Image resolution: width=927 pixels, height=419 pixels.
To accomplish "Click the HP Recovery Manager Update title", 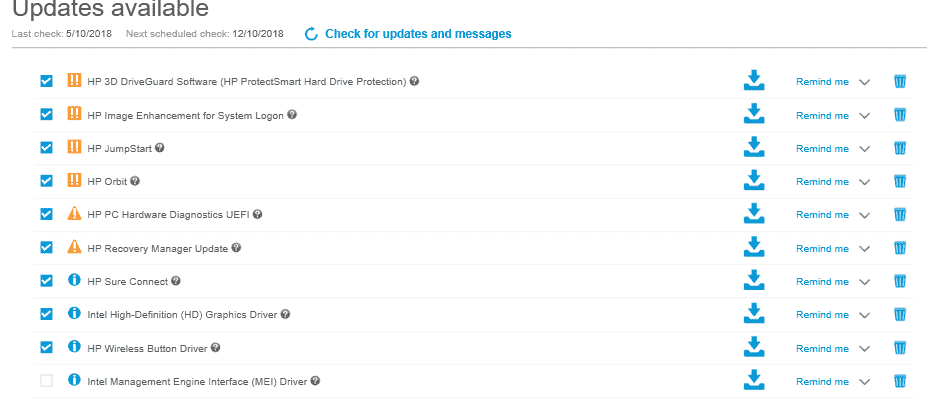I will pyautogui.click(x=157, y=249).
